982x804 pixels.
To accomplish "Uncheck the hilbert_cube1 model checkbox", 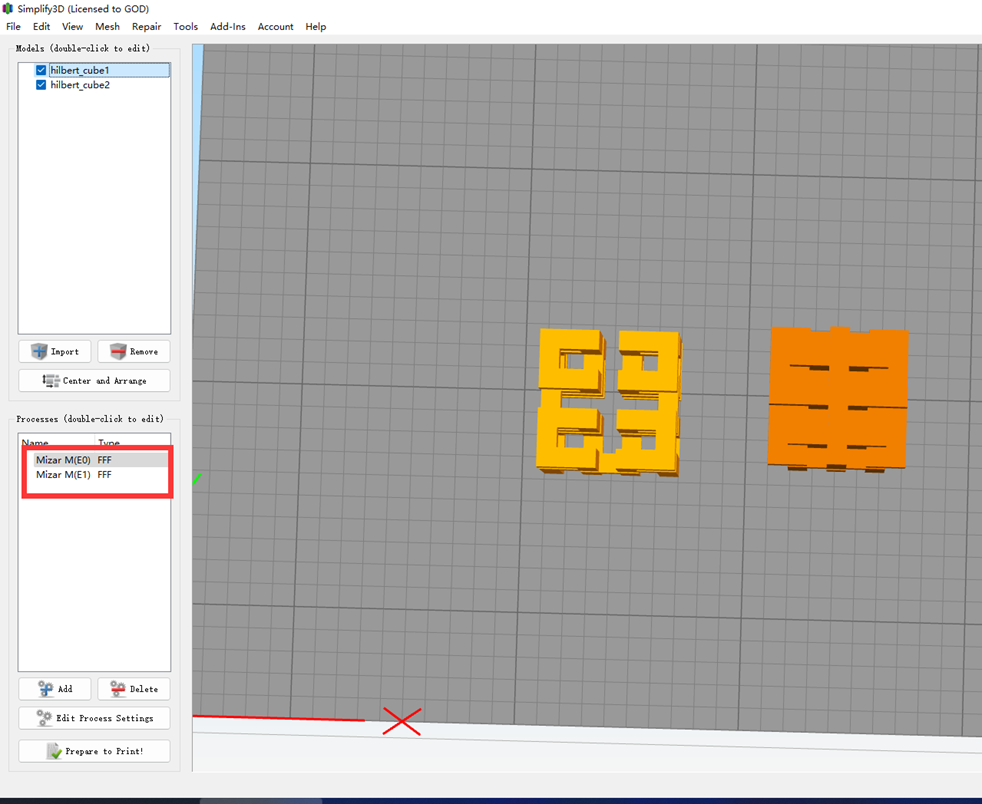I will (41, 70).
